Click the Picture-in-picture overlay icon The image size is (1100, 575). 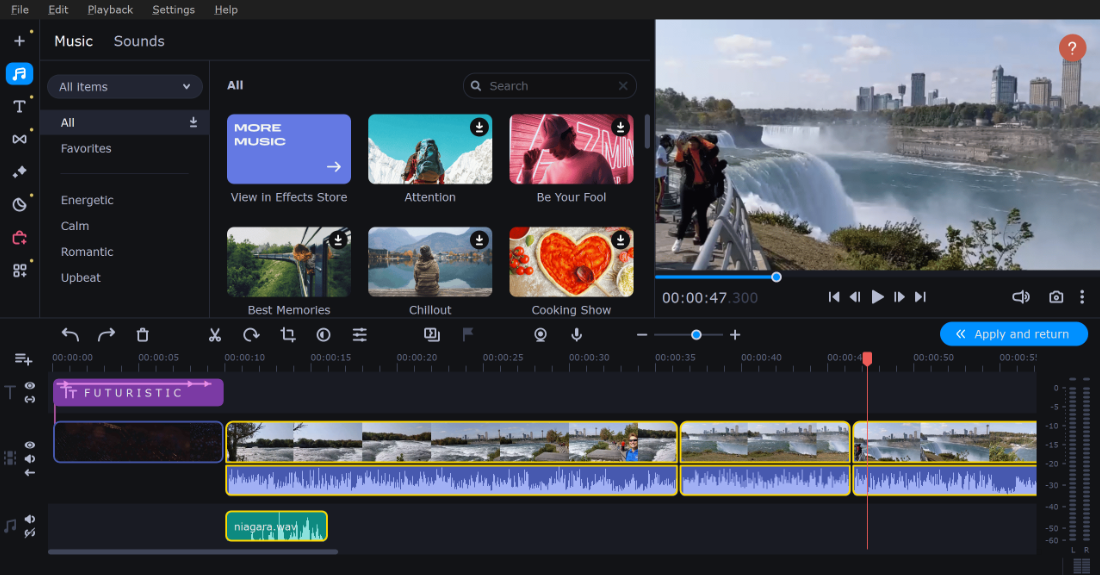pos(432,335)
